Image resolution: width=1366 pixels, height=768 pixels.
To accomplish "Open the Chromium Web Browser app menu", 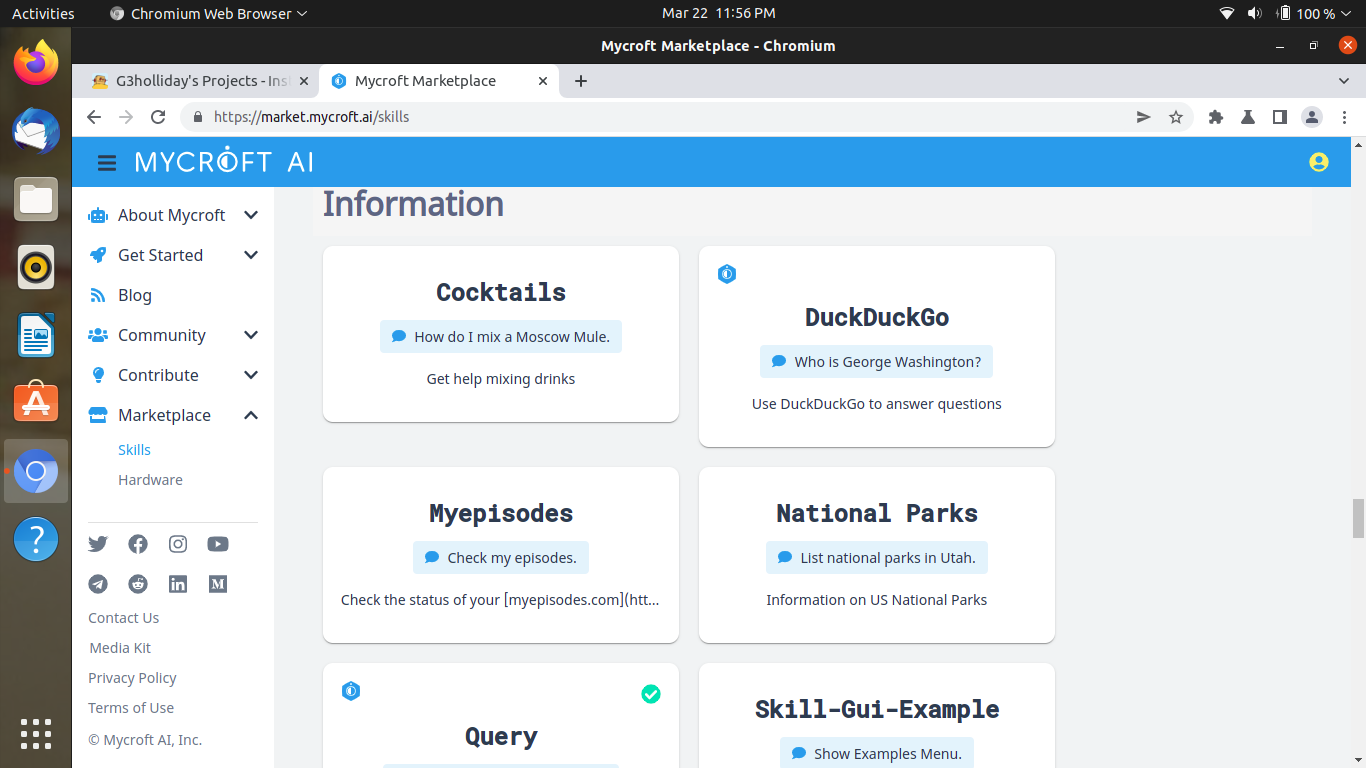I will (208, 14).
